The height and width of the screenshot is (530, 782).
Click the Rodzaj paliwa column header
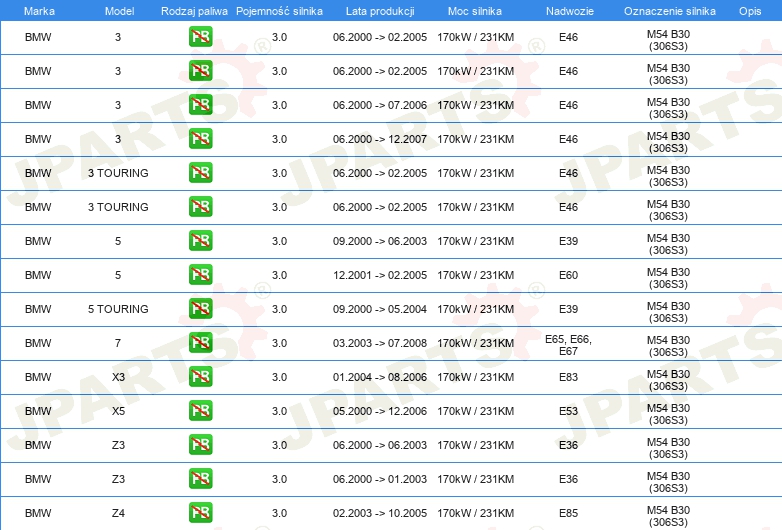pyautogui.click(x=194, y=11)
